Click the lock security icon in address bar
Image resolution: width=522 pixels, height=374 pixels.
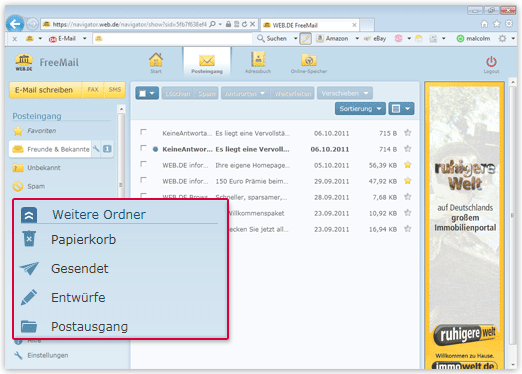(x=228, y=24)
